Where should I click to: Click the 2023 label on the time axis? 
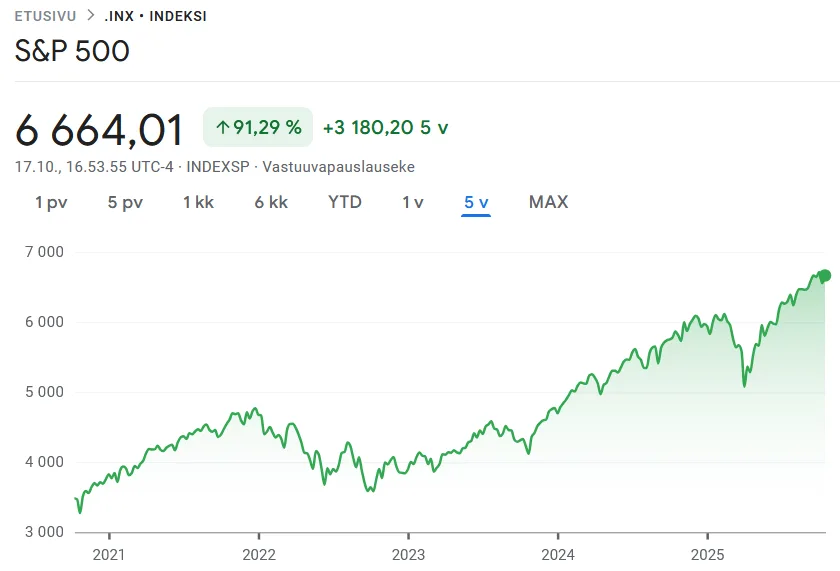(408, 553)
